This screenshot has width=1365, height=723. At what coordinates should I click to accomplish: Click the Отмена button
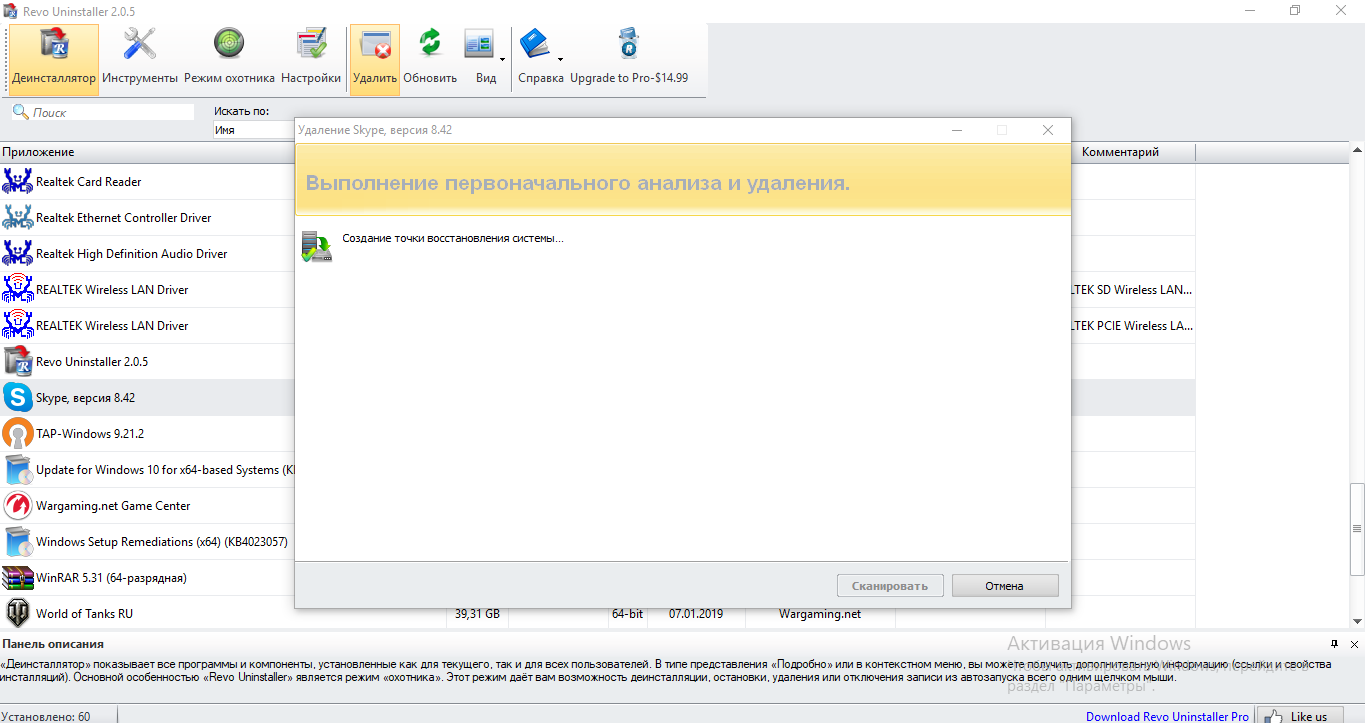tap(1004, 586)
